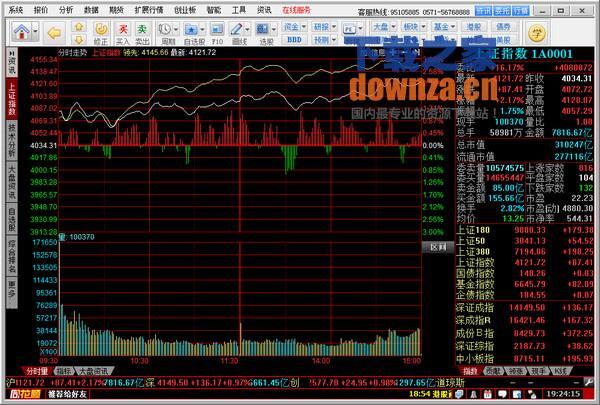Screen dimensions: 600x405
Task: Open the F10 info icon
Action: [x=217, y=30]
